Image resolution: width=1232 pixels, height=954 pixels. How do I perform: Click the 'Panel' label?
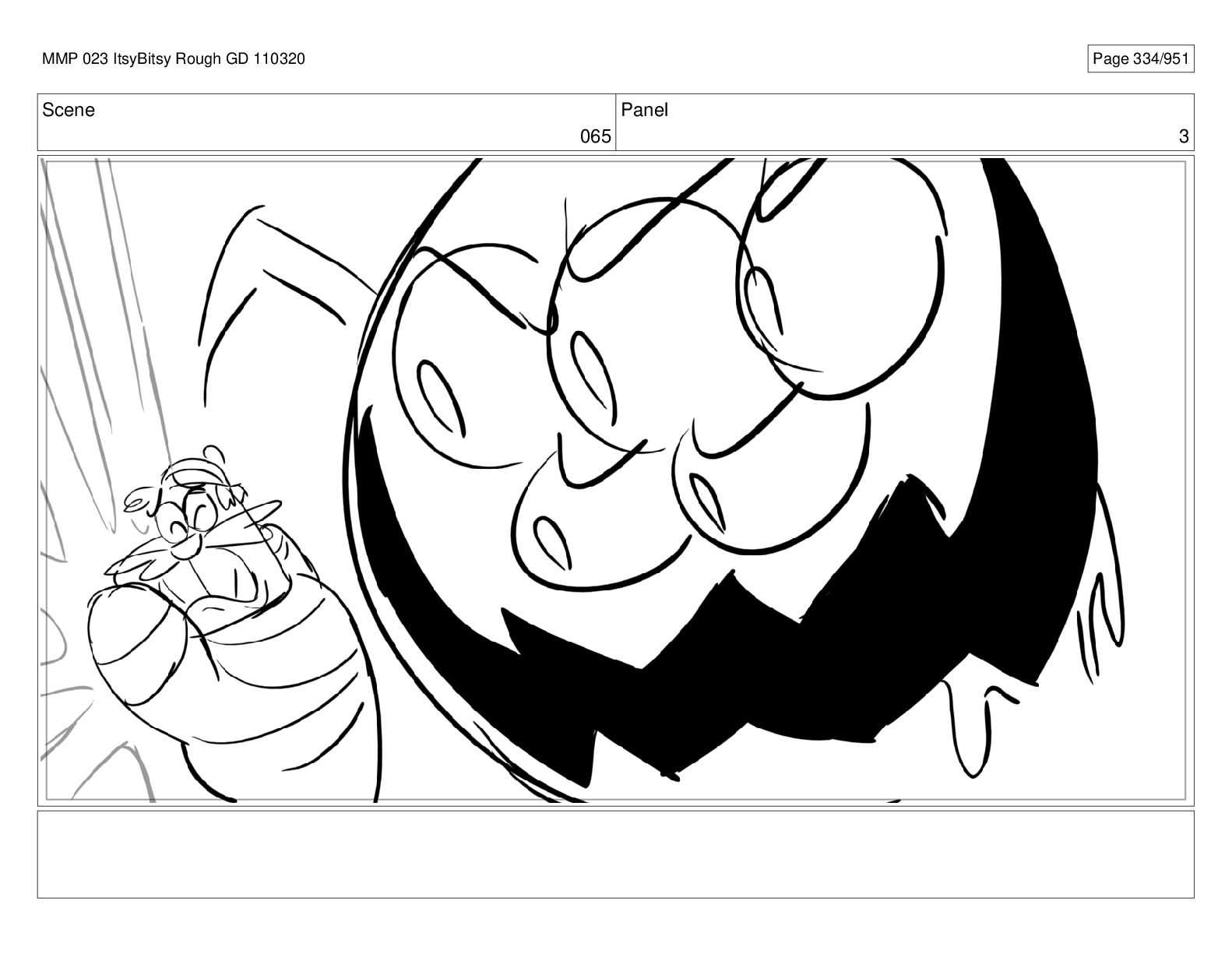click(x=645, y=111)
